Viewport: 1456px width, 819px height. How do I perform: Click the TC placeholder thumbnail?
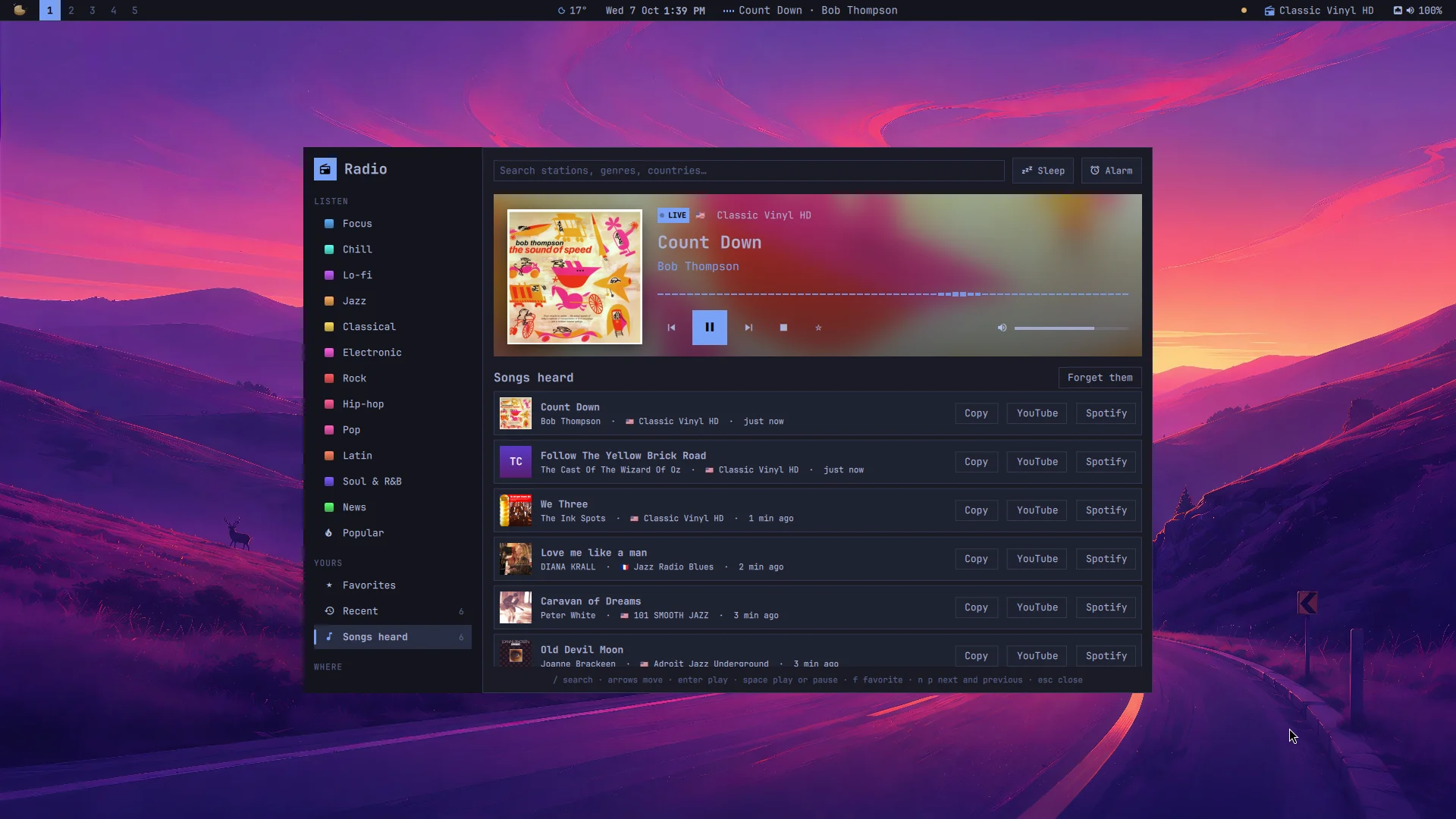[x=516, y=462]
